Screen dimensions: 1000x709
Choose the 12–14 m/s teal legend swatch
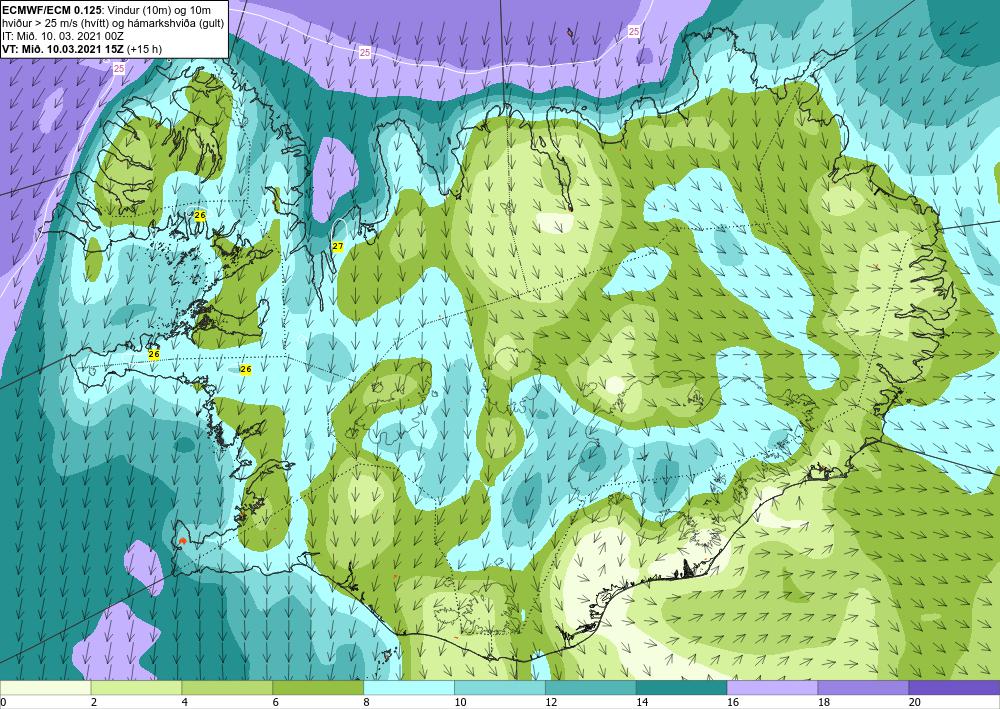coord(591,688)
